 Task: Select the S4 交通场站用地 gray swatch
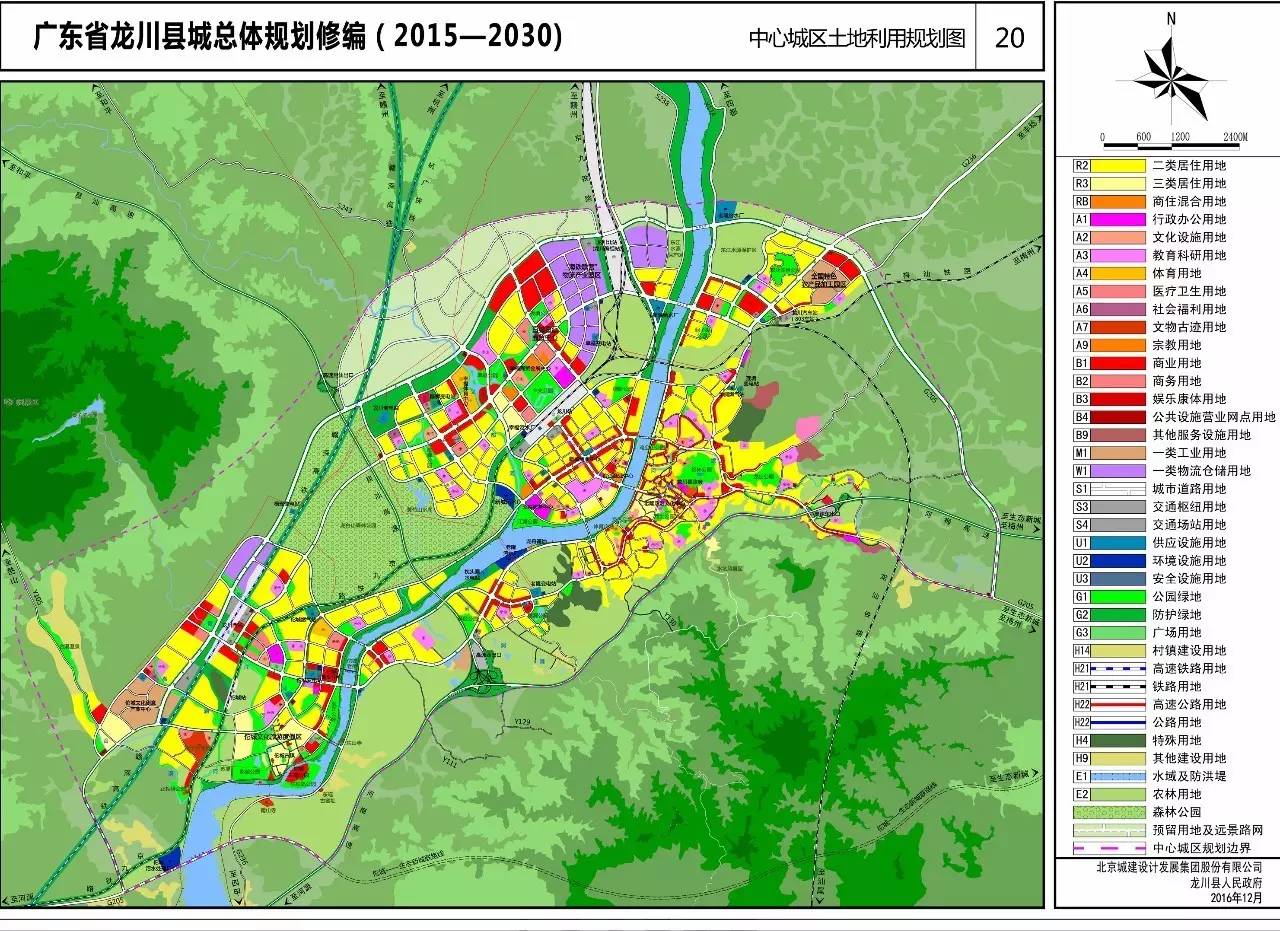tap(1118, 526)
